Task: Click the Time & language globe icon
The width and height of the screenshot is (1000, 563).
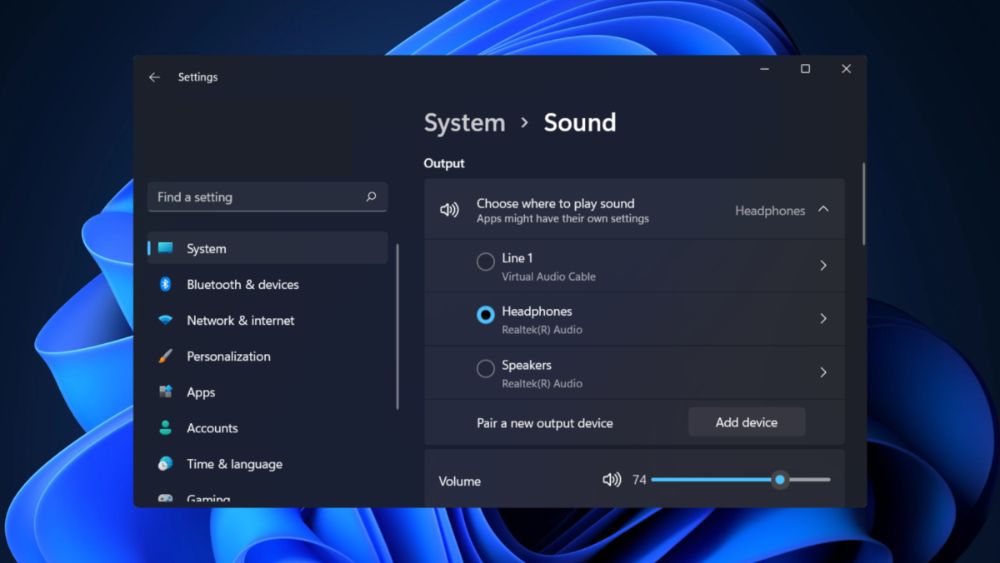Action: (165, 464)
